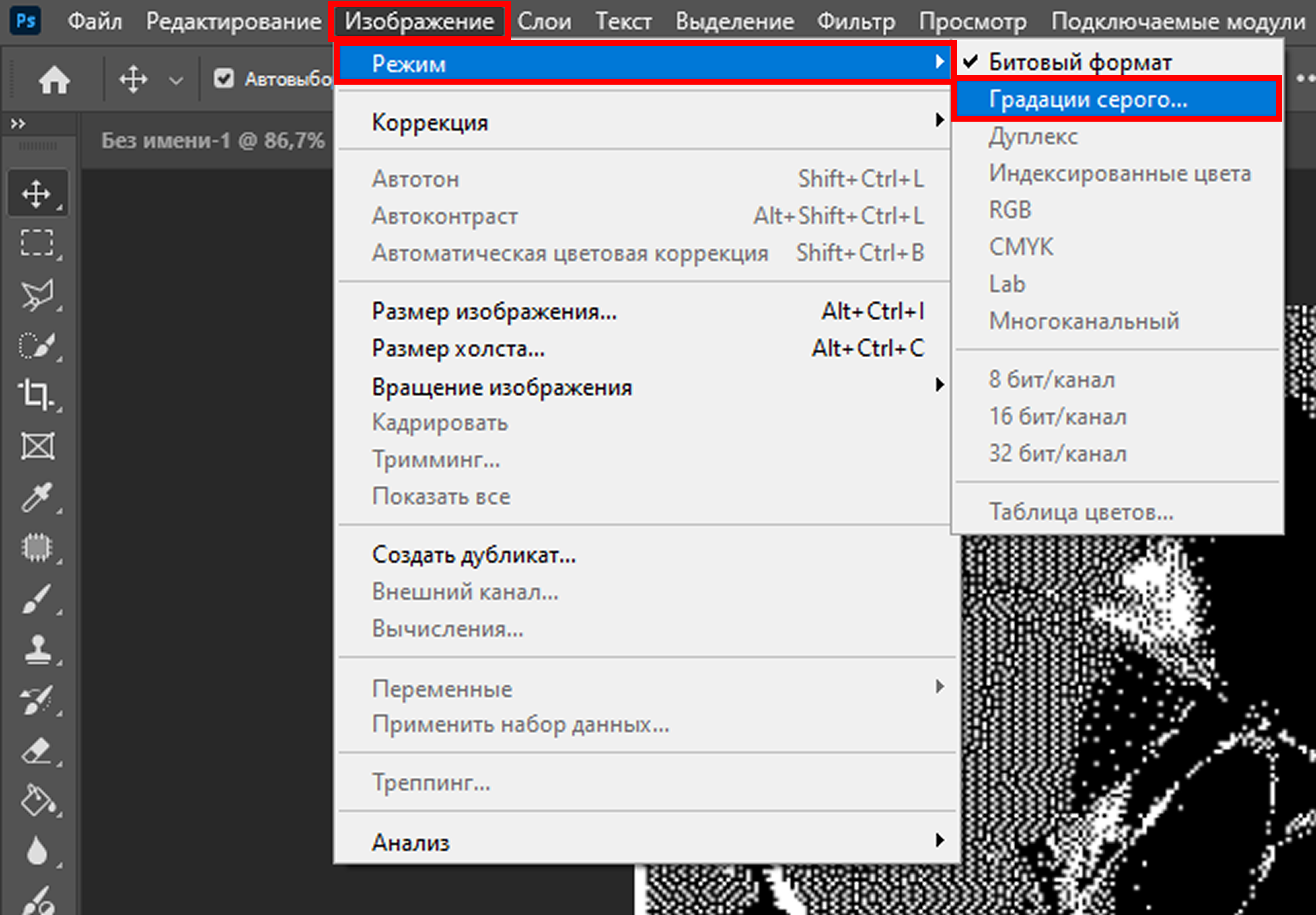Viewport: 1316px width, 915px height.
Task: Switch to the Без имени-1 document tab
Action: 213,141
